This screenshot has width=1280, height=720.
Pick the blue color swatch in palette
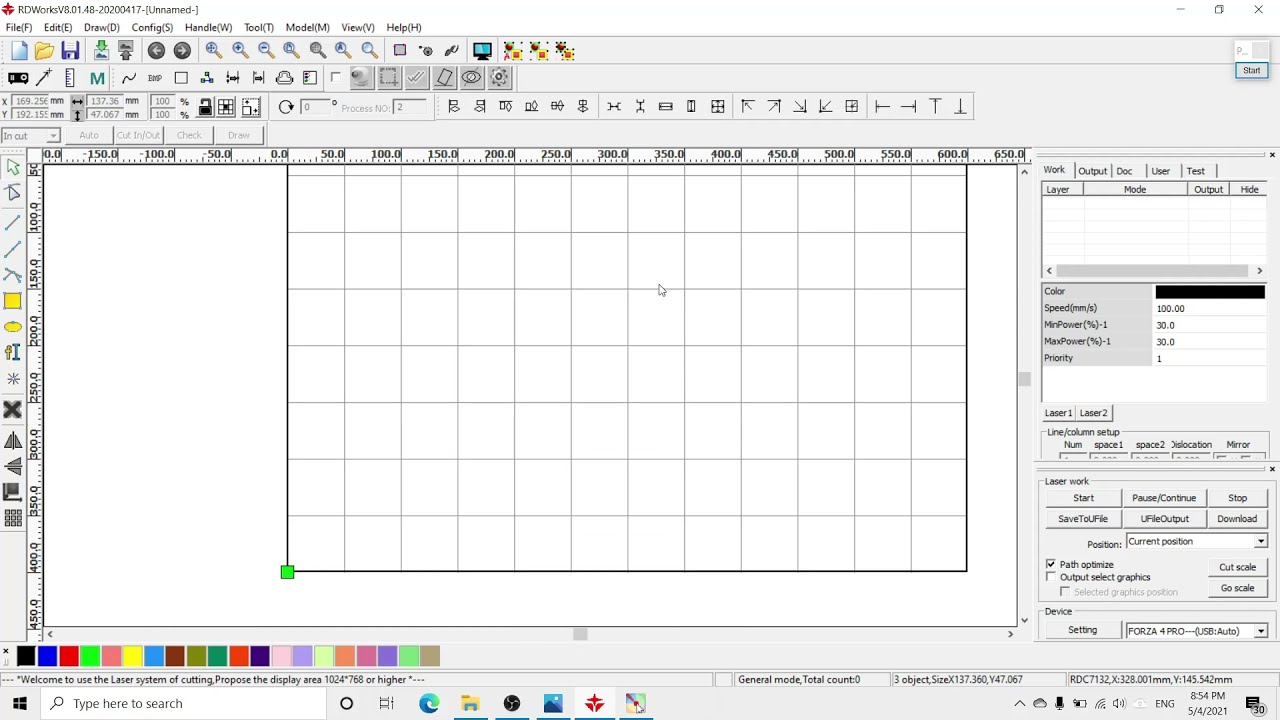(x=47, y=656)
